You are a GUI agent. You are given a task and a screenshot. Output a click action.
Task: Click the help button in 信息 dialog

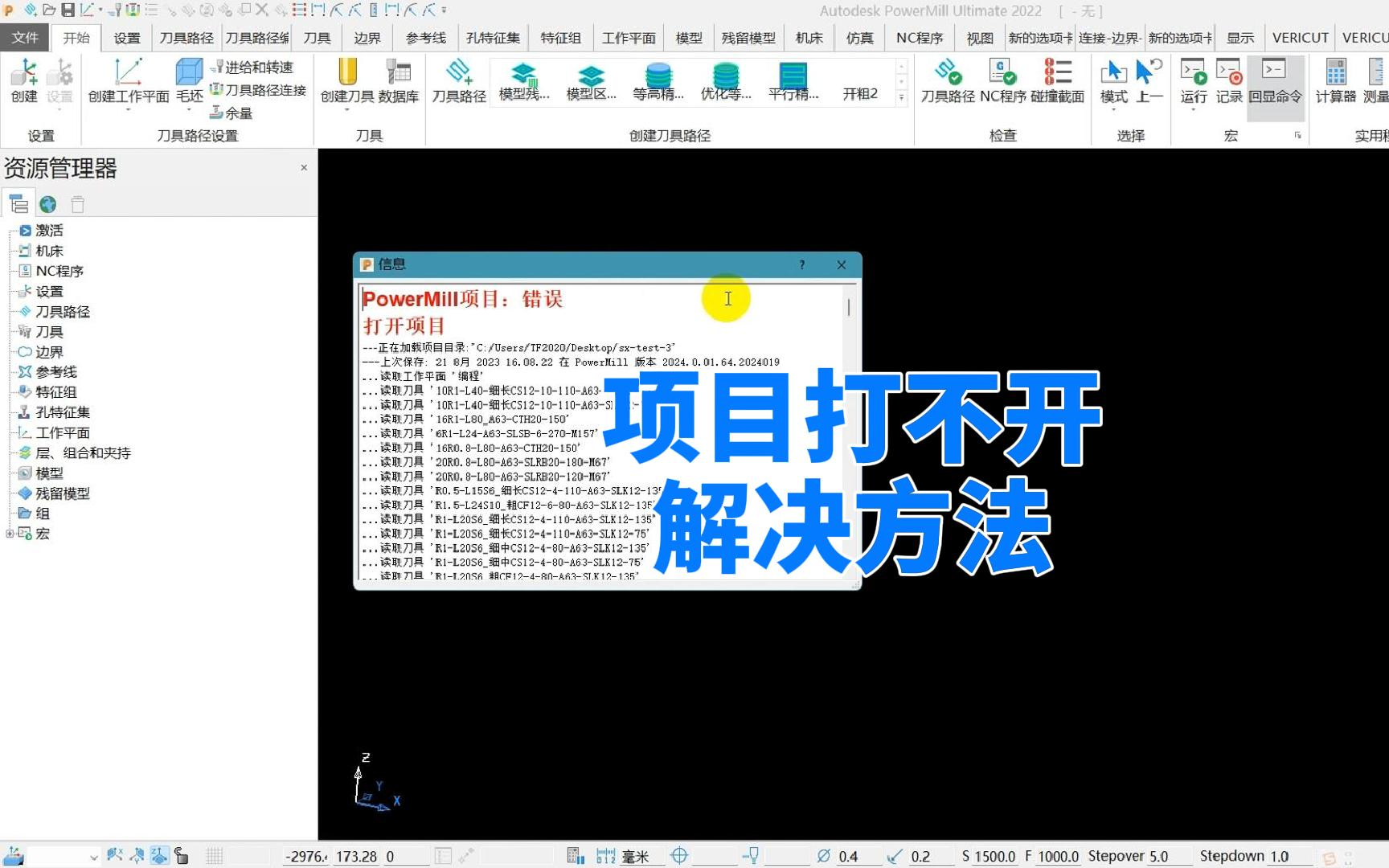coord(801,265)
